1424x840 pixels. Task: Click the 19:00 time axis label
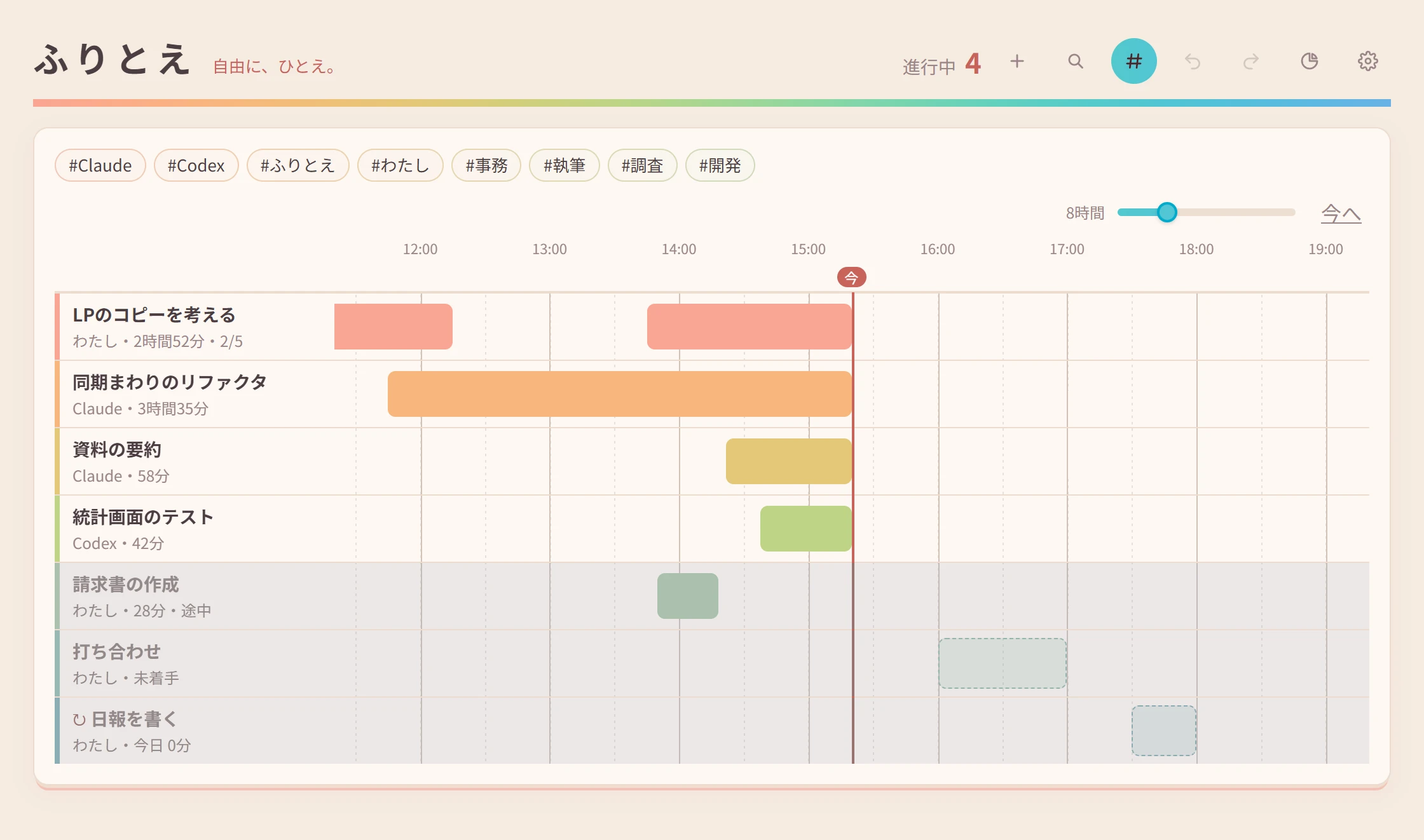point(1325,249)
